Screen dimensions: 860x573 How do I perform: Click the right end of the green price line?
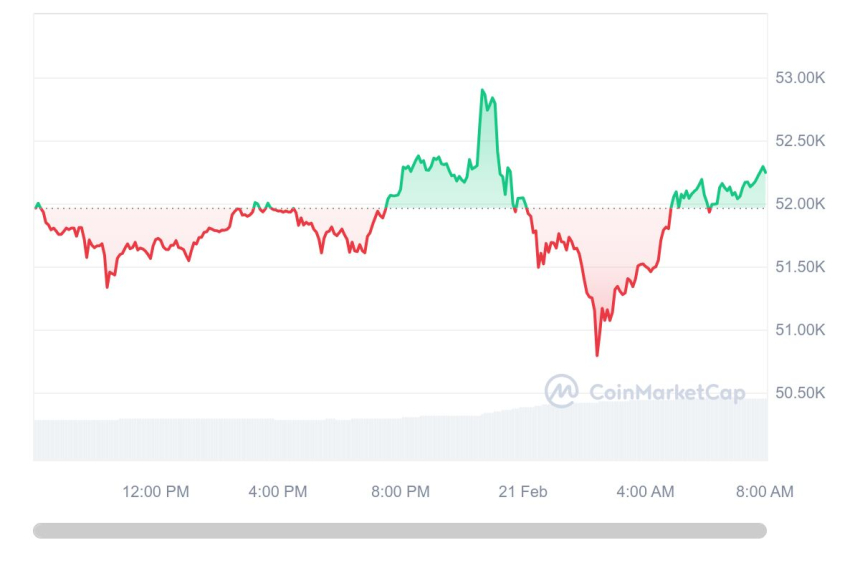[x=766, y=172]
